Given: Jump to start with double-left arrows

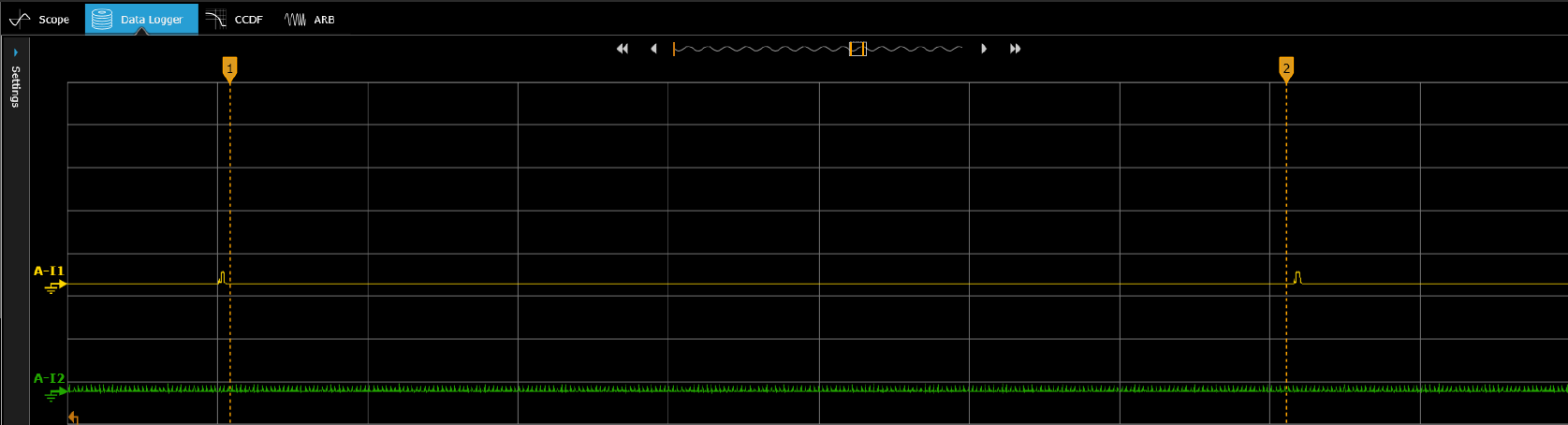Looking at the screenshot, I should pyautogui.click(x=623, y=49).
